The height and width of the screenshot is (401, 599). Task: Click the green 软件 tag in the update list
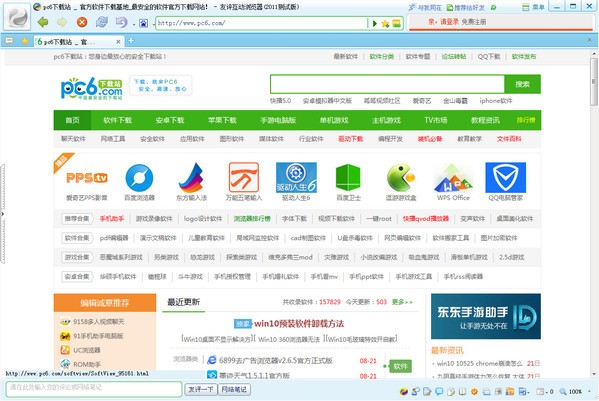click(x=400, y=366)
